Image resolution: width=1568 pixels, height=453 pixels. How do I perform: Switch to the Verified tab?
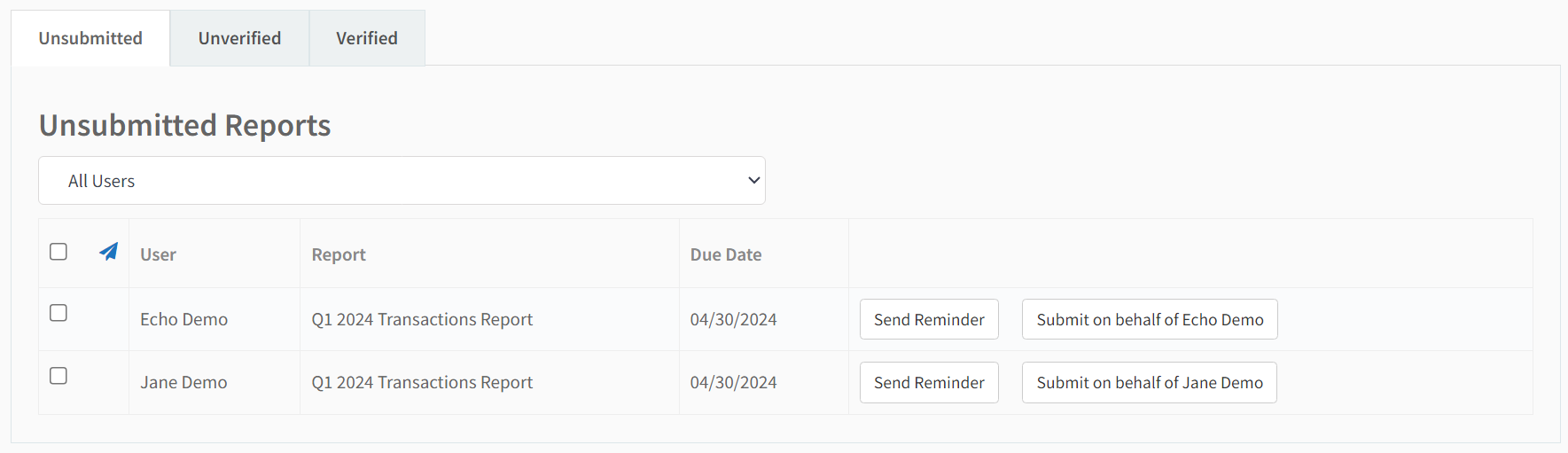point(367,38)
